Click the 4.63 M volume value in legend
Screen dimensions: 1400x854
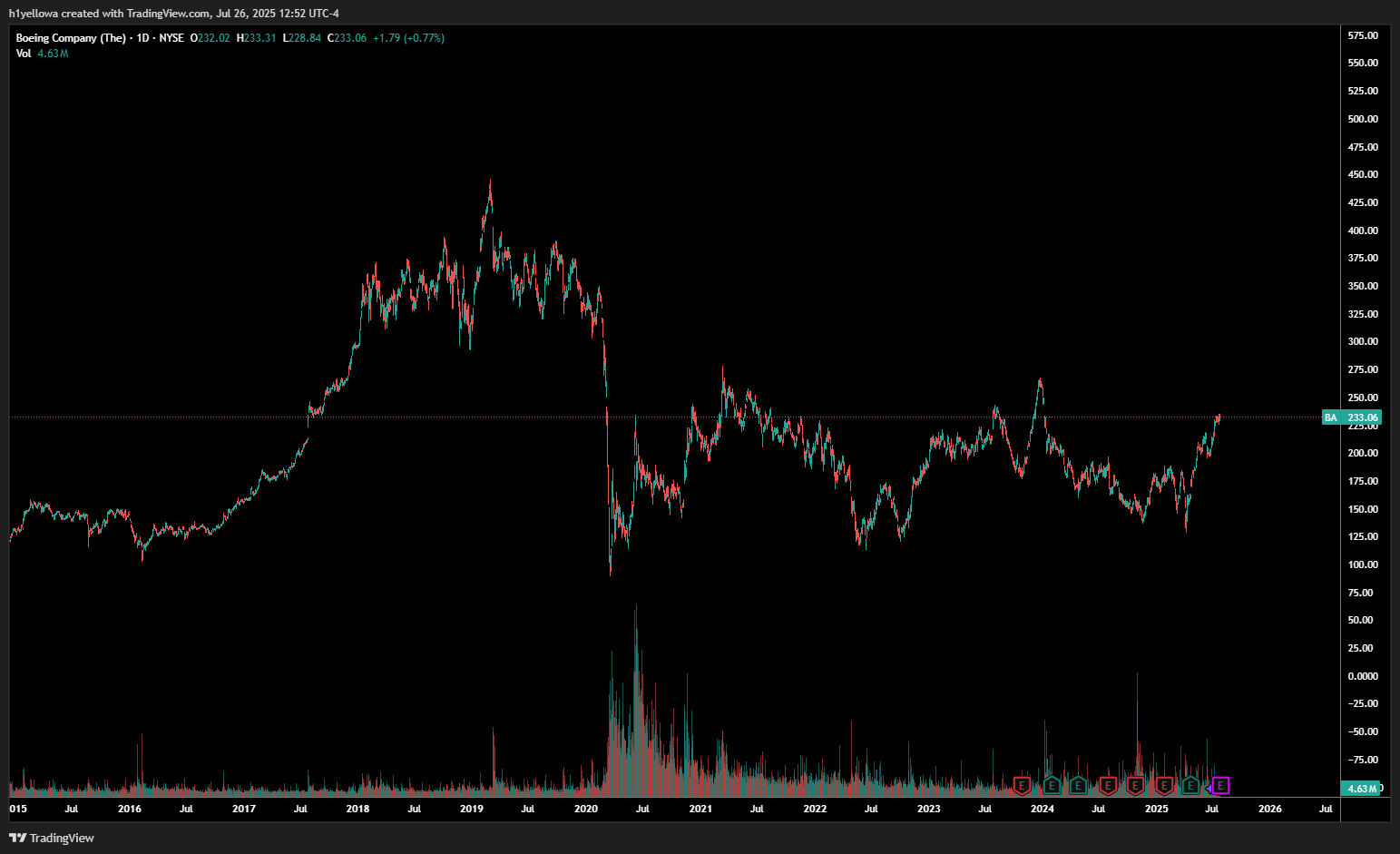click(x=53, y=54)
